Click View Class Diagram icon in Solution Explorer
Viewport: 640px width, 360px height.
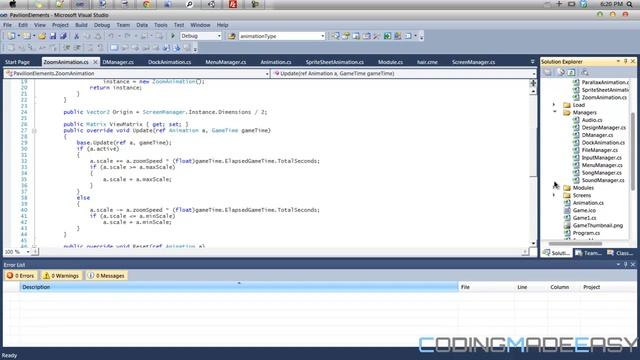(584, 72)
